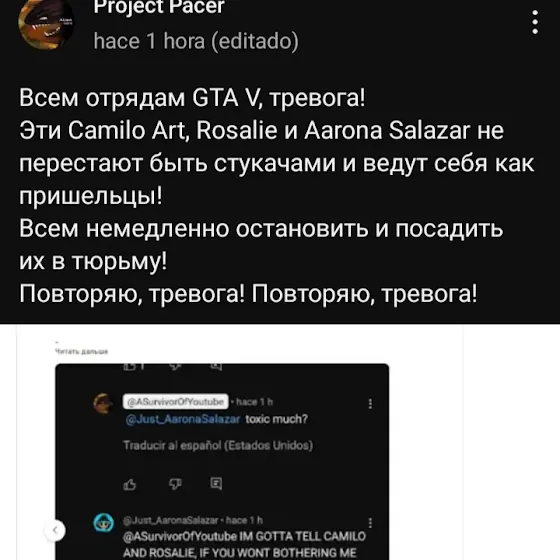Image resolution: width=560 pixels, height=560 pixels.
Task: Translate the comment with 'Traducir al español'
Action: point(218,446)
